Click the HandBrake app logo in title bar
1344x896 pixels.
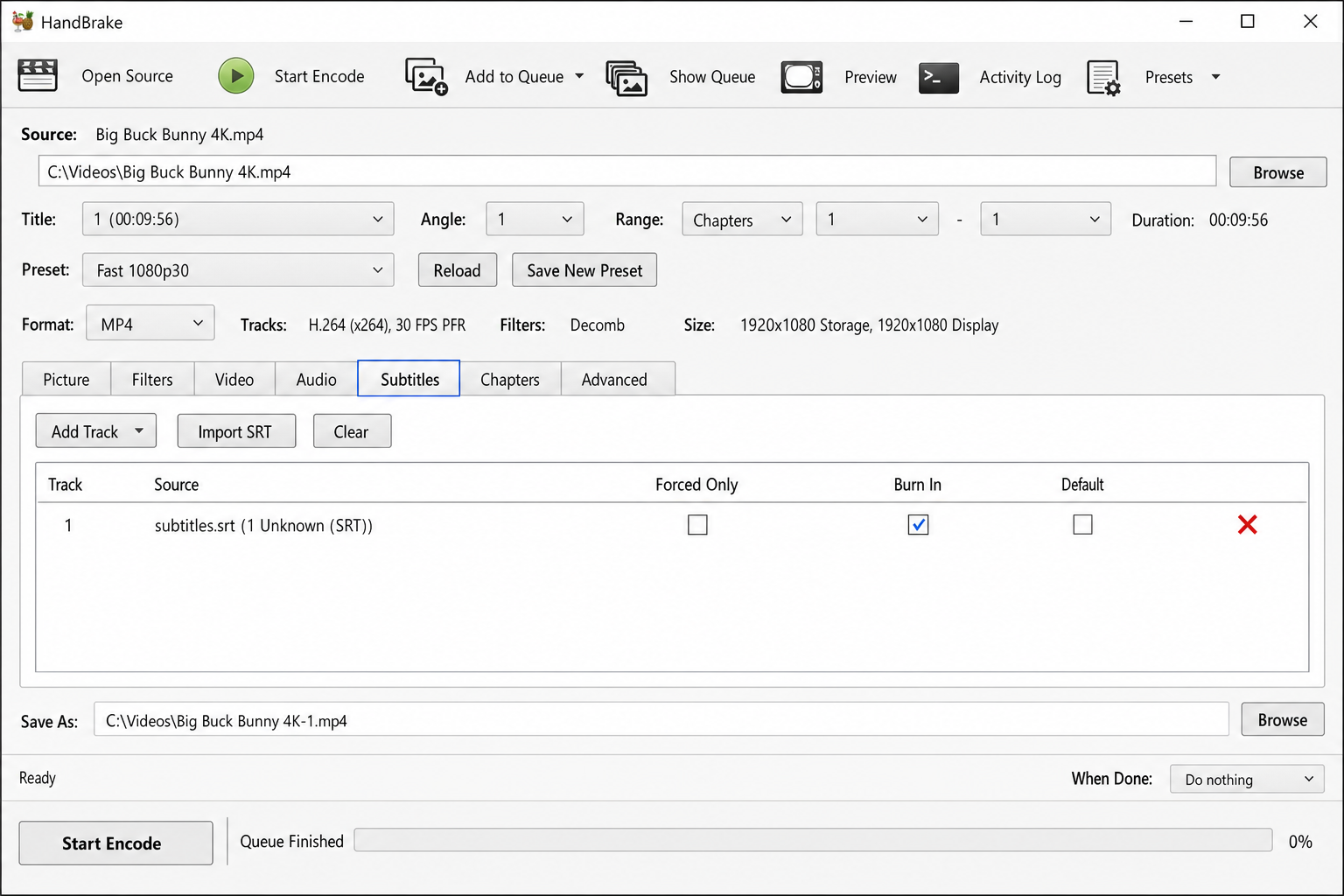23,21
